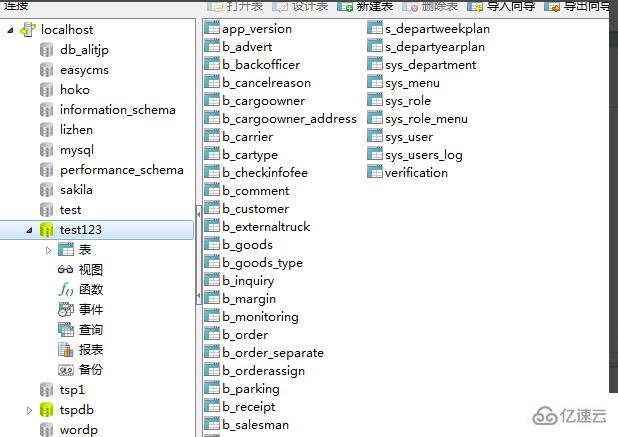
Task: Click the b_goods table icon
Action: [212, 245]
